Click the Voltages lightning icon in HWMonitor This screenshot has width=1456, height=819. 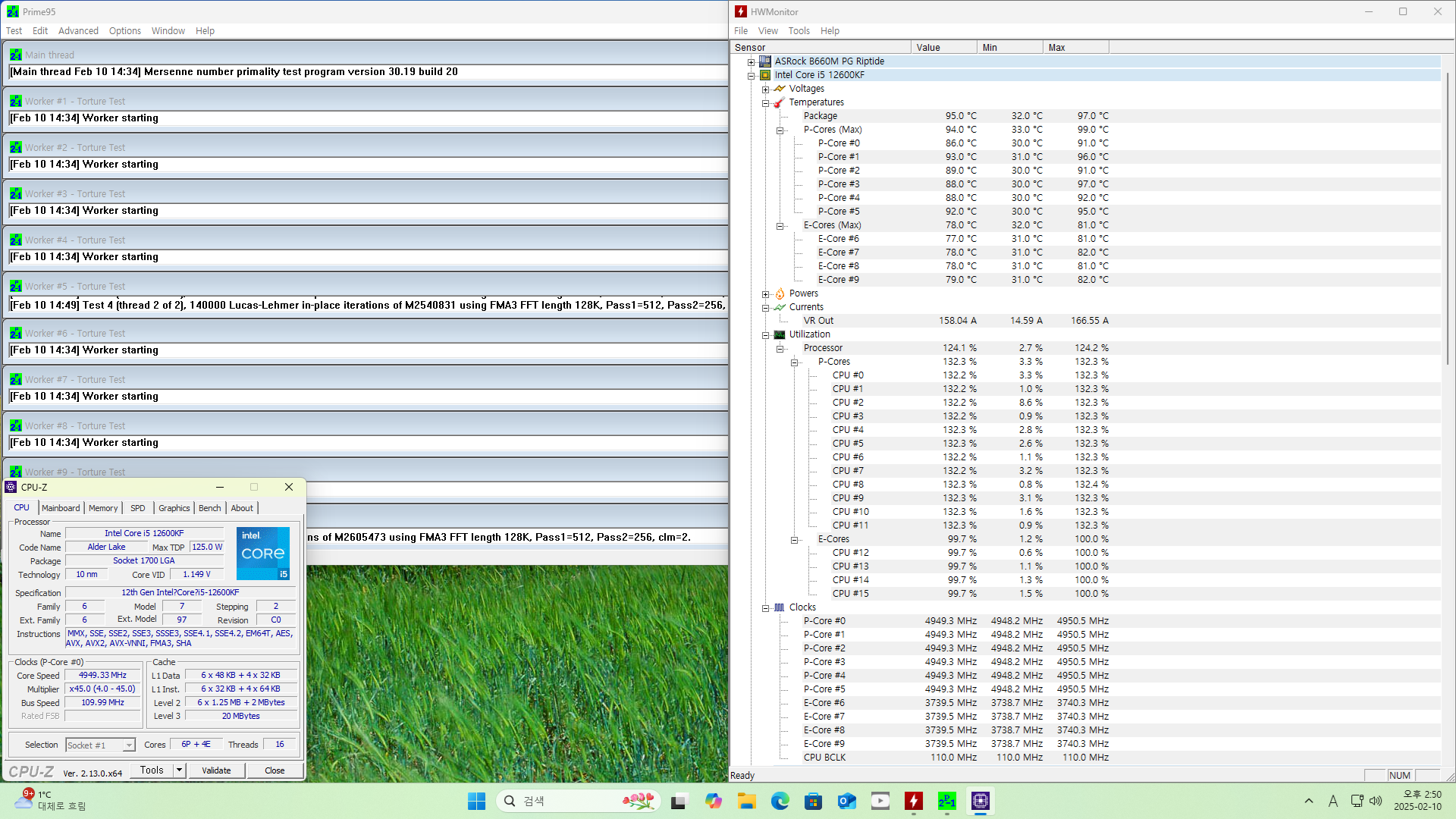coord(780,89)
